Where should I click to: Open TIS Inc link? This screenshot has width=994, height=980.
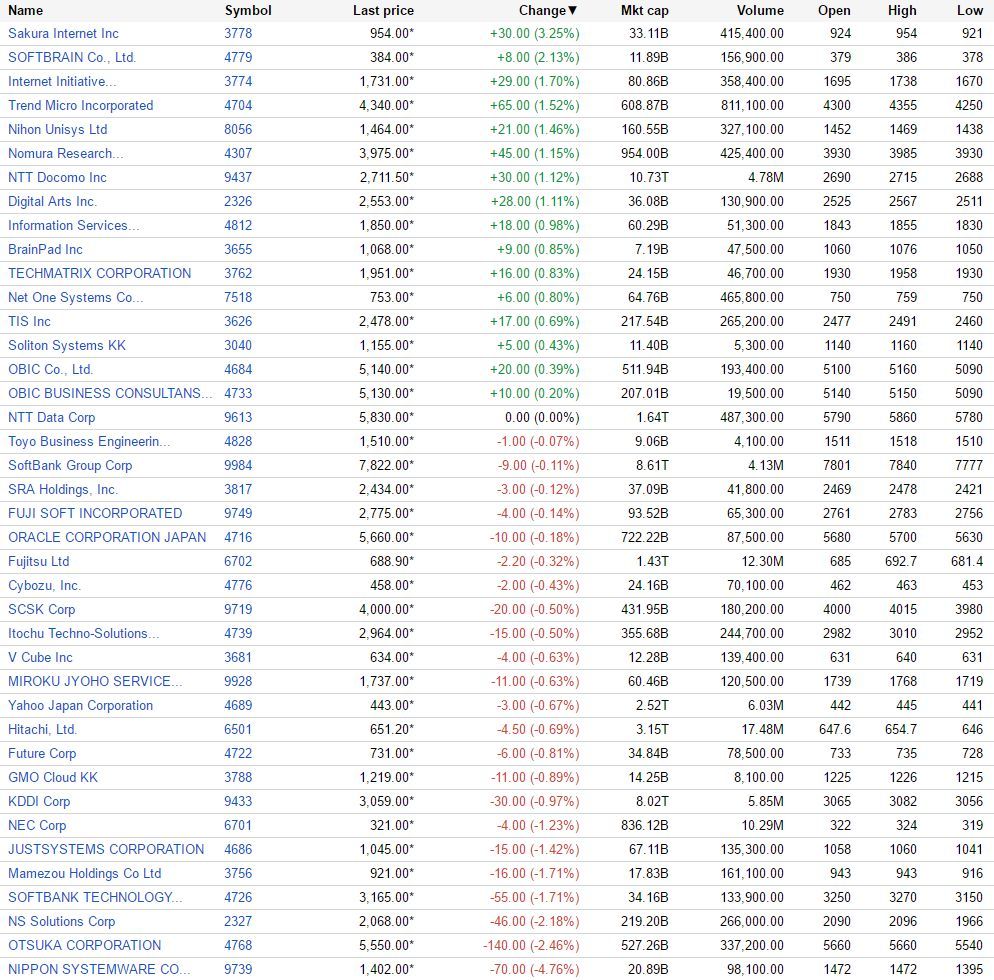[29, 322]
